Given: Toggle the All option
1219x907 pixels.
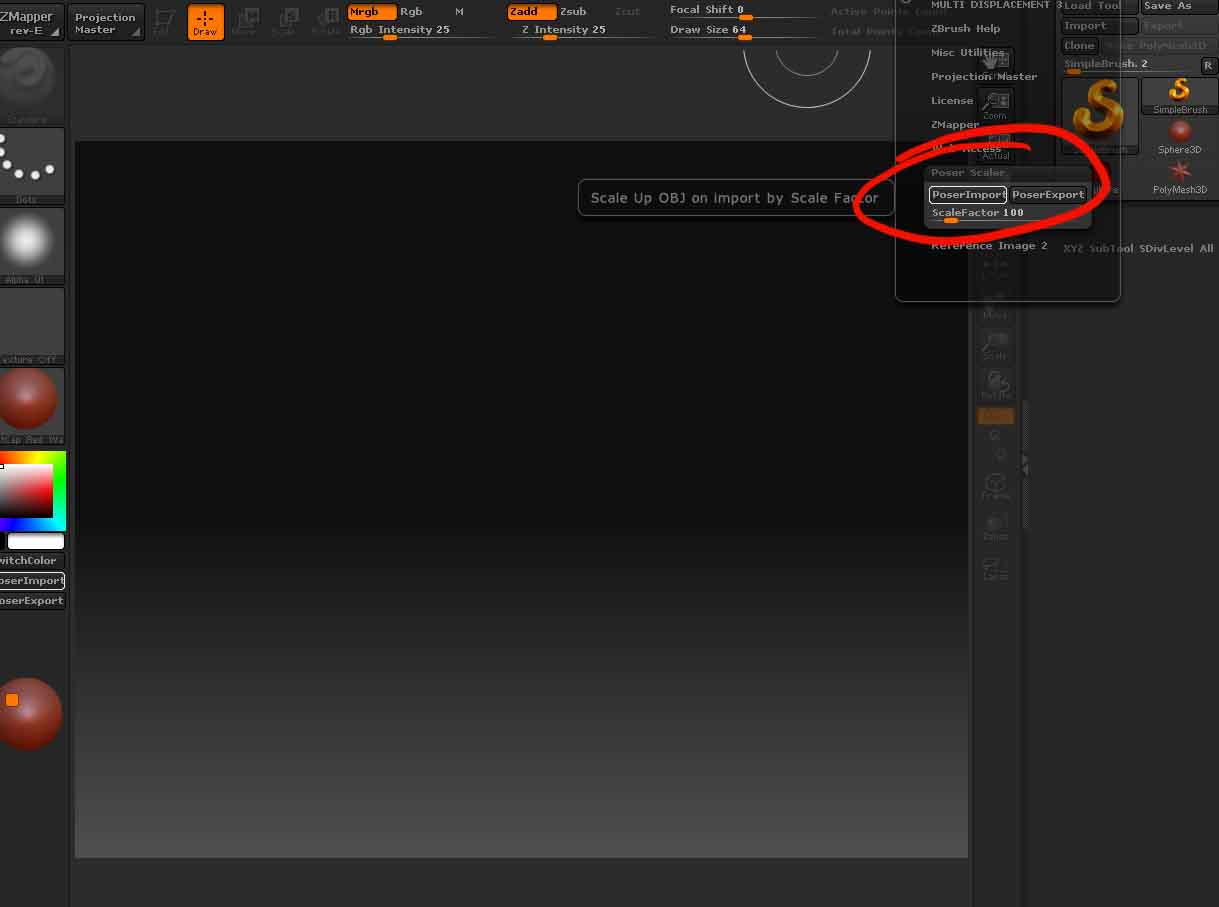Looking at the screenshot, I should coord(1206,248).
